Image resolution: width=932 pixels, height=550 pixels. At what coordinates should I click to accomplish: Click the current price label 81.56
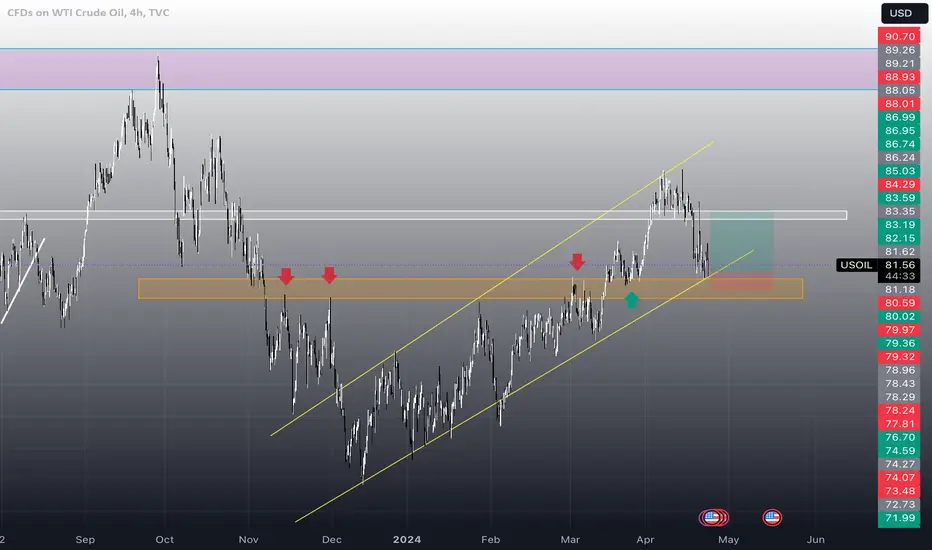click(900, 265)
